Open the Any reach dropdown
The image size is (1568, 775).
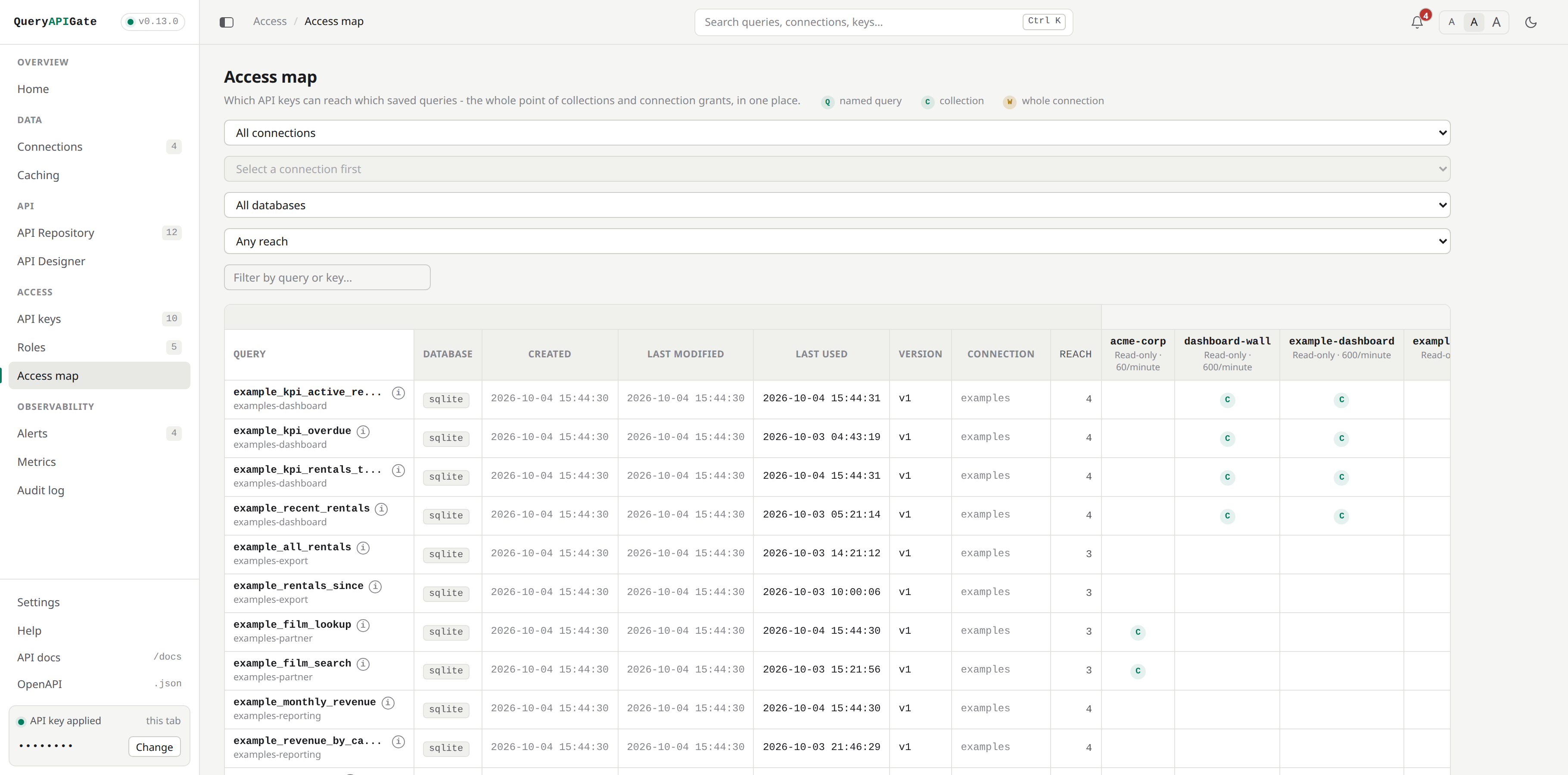tap(837, 242)
